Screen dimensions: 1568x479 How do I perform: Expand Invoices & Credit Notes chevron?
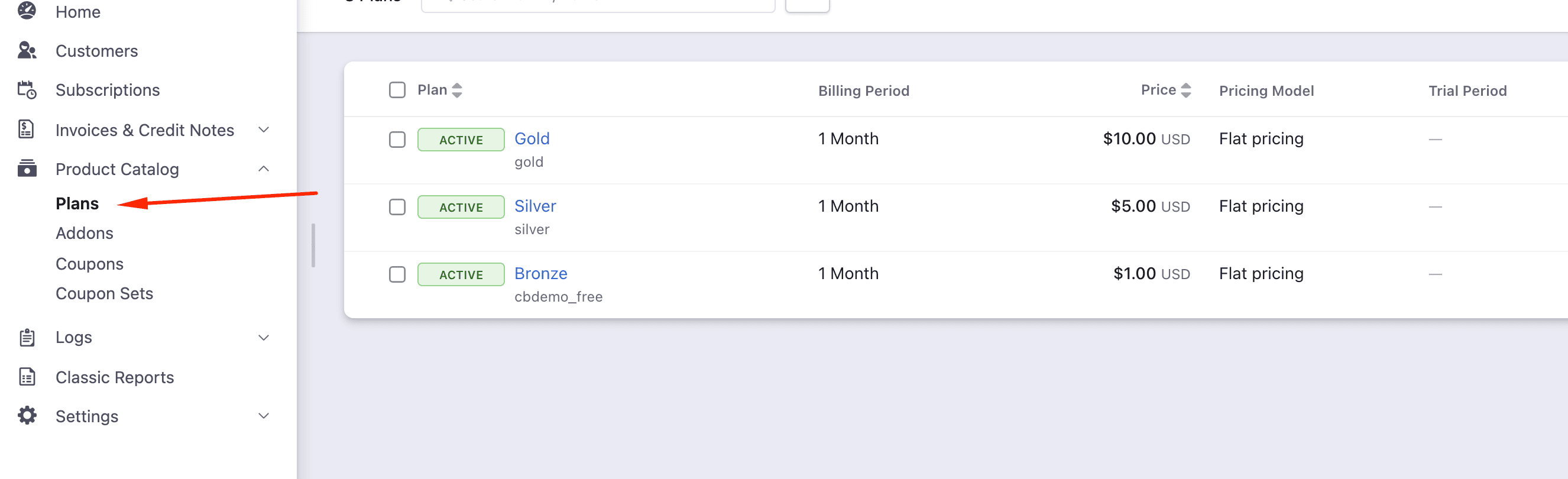tap(264, 130)
